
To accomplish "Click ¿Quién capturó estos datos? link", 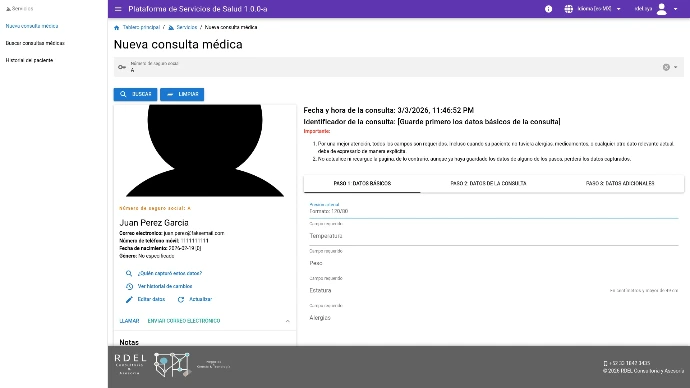I will click(x=170, y=273).
